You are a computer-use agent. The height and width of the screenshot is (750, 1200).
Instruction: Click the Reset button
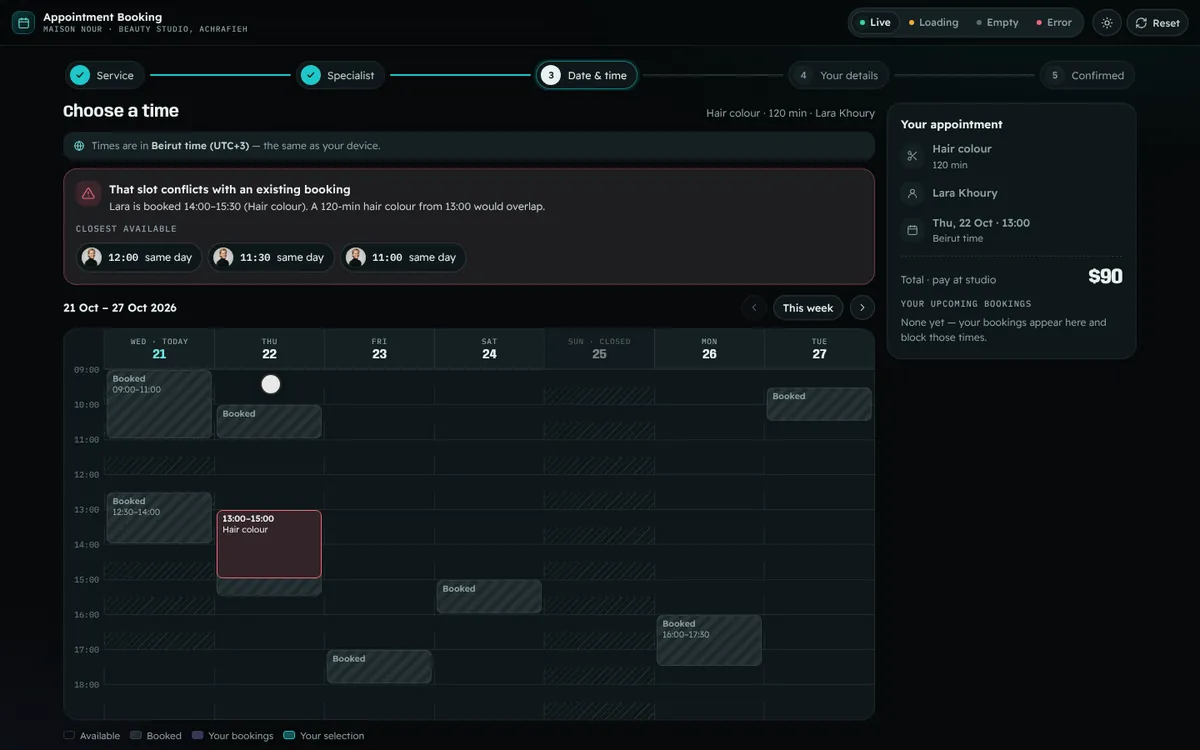(x=1157, y=23)
